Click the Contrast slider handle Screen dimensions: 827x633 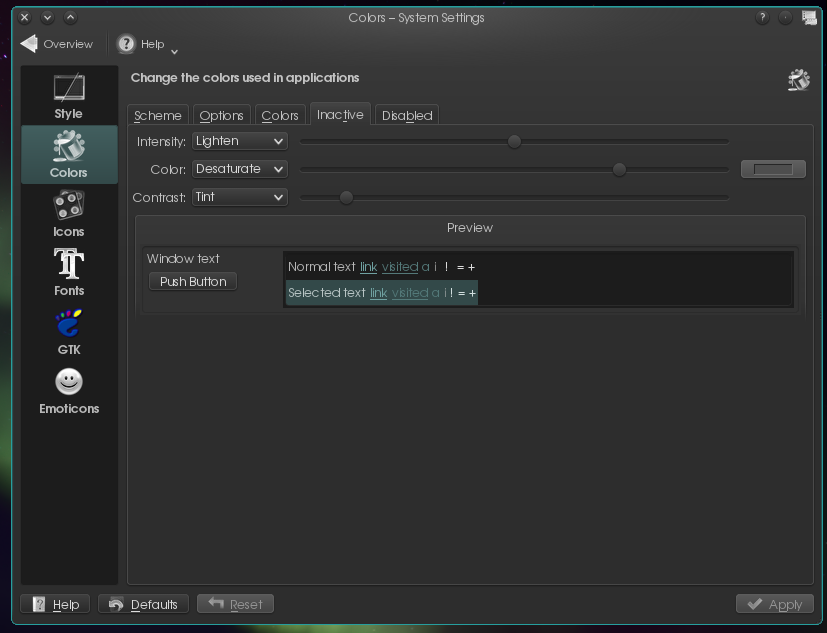[x=346, y=197]
